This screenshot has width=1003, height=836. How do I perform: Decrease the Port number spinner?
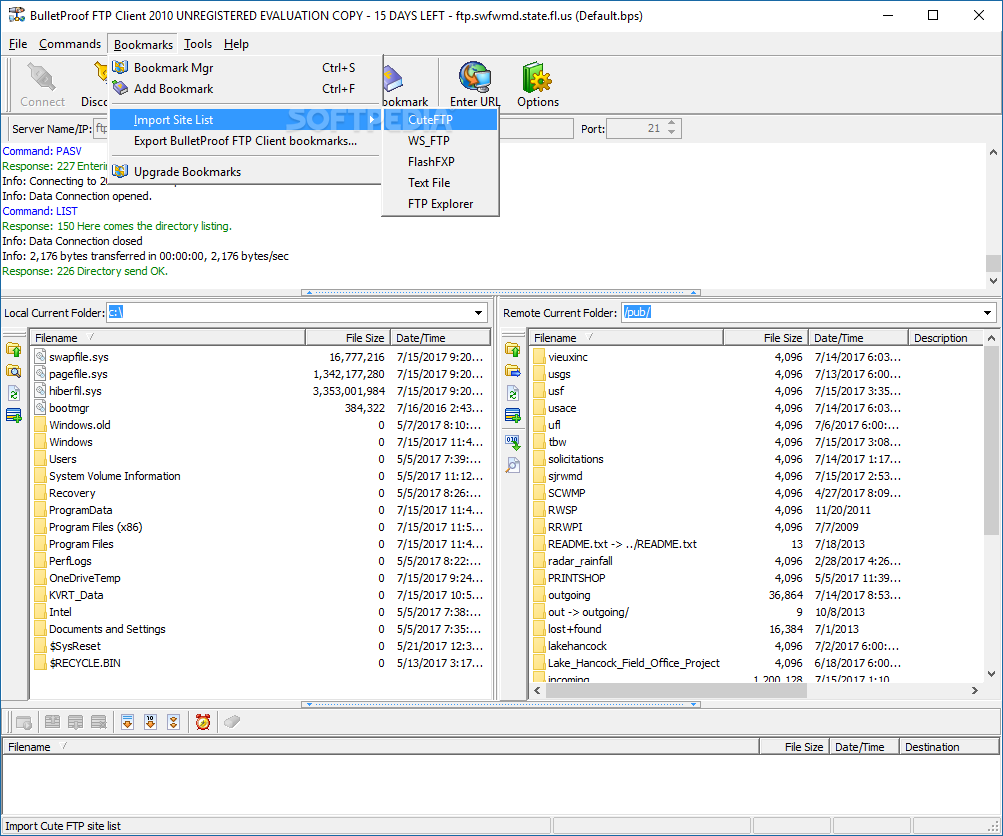672,132
